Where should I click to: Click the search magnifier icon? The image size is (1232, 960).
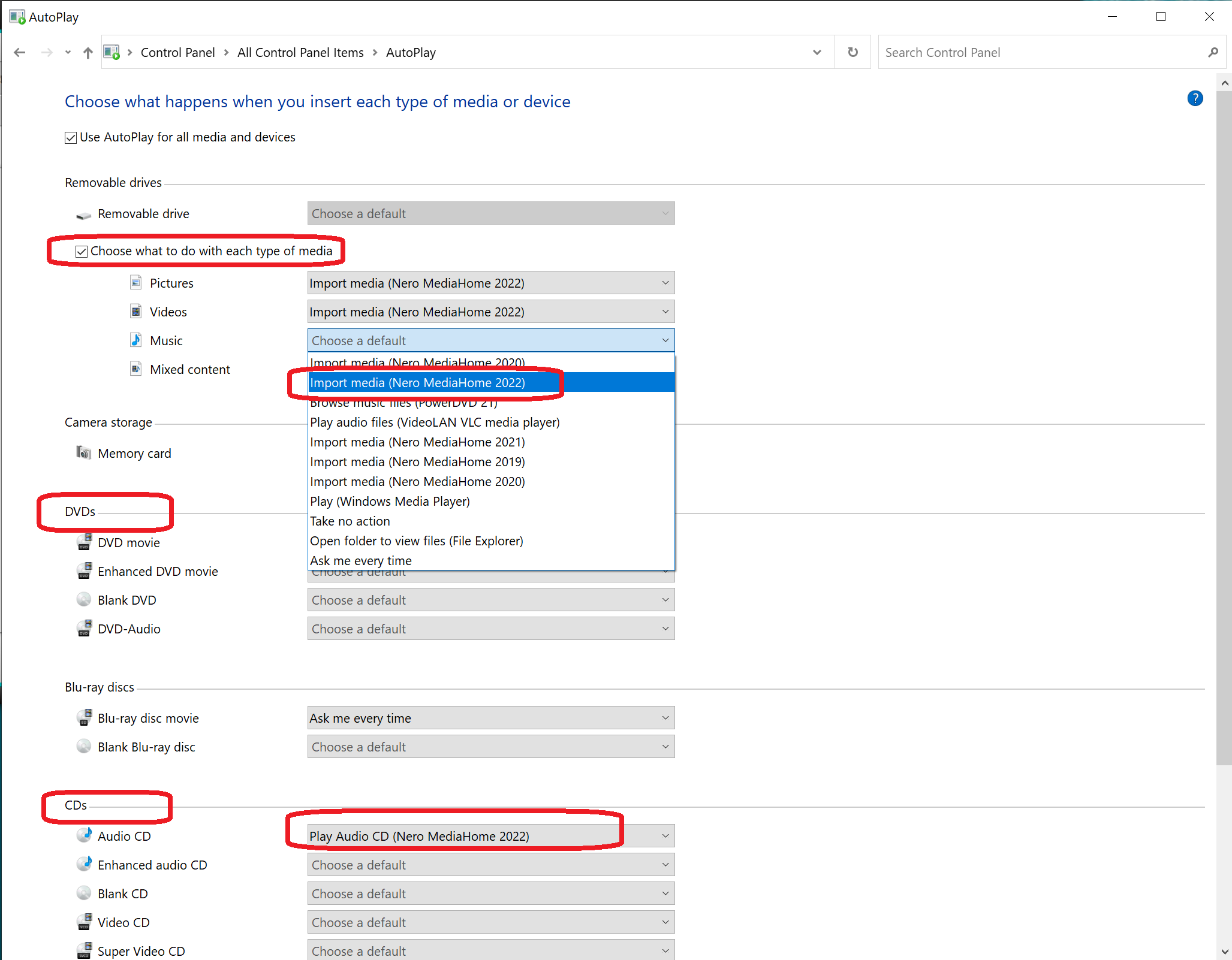[x=1213, y=53]
